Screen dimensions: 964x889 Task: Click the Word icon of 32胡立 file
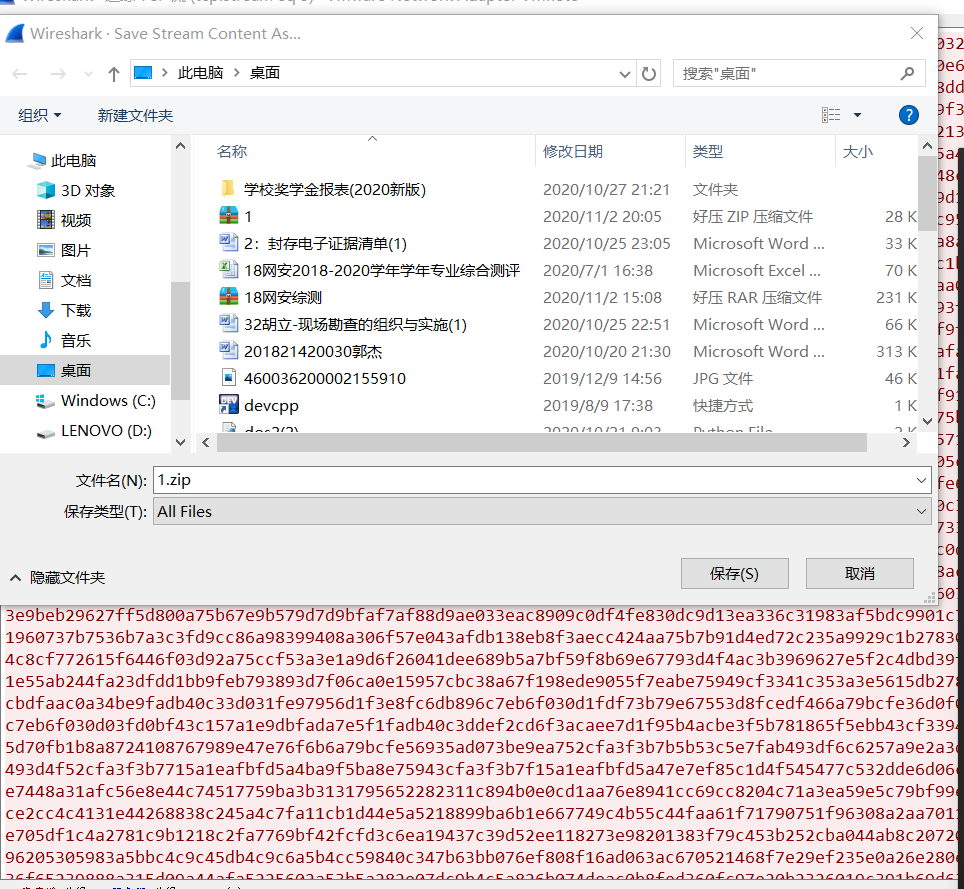tap(228, 323)
